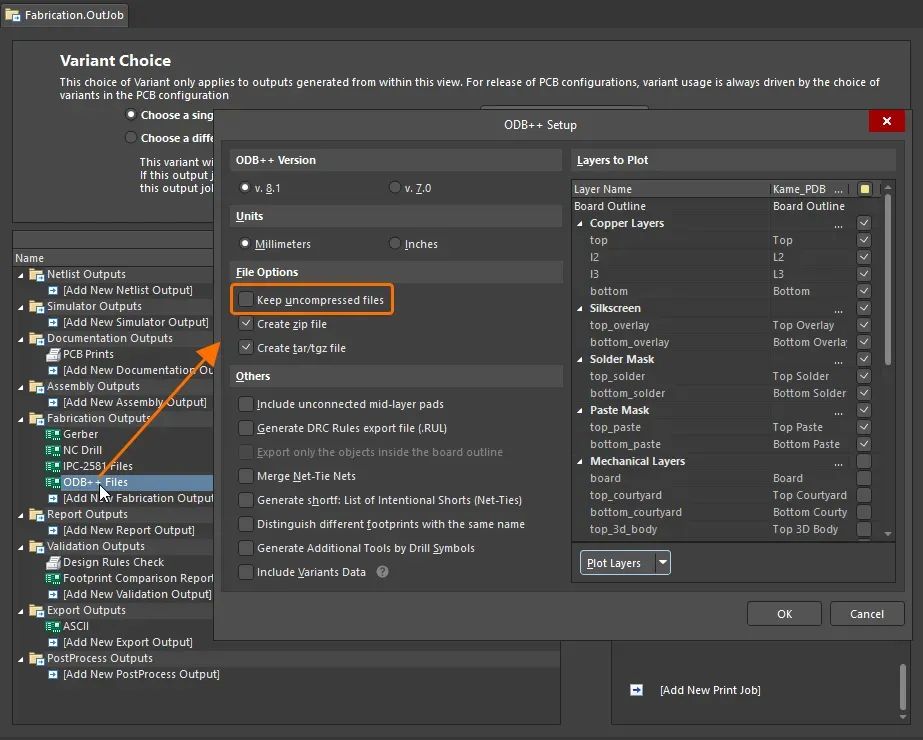Click the Add New Assembly Output icon
The image size is (923, 740).
(x=53, y=403)
